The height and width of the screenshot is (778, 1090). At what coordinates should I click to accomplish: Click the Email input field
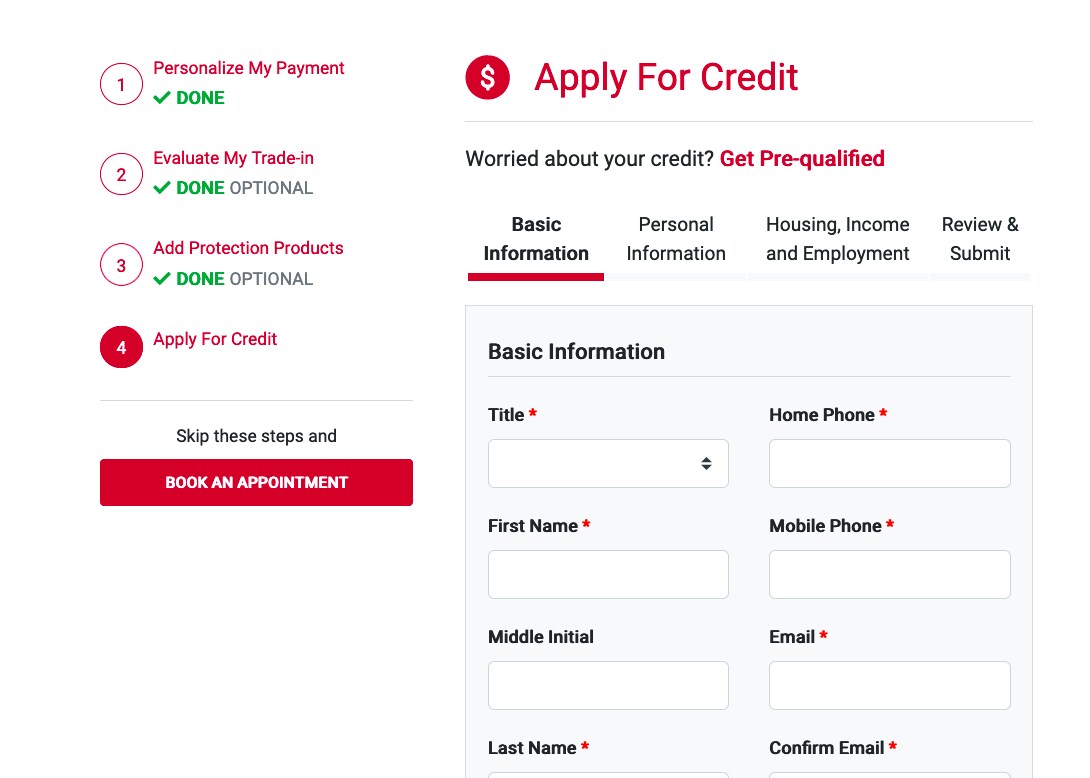coord(890,686)
